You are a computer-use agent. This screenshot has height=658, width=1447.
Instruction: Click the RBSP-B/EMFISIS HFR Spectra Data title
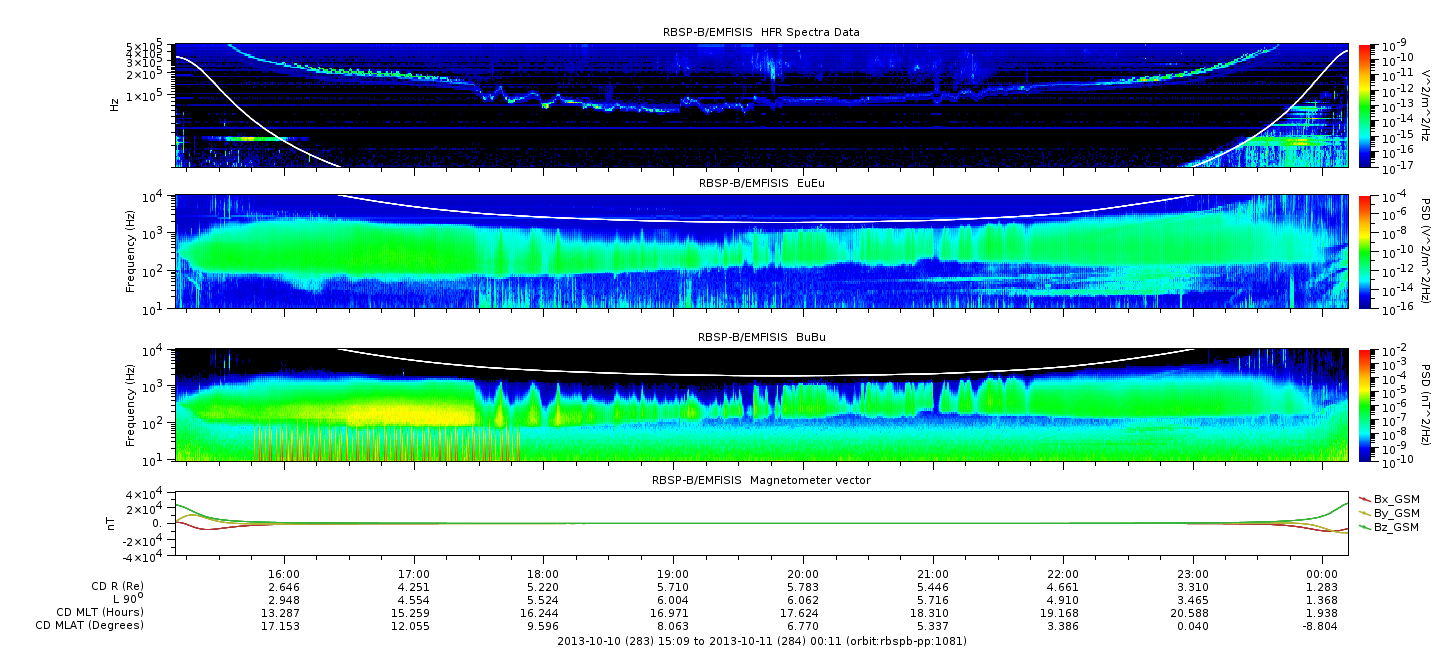click(761, 32)
